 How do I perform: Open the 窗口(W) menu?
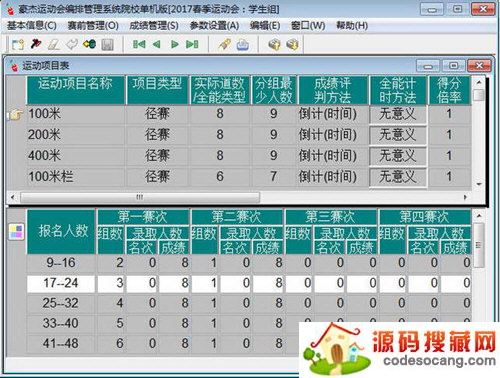(x=308, y=26)
